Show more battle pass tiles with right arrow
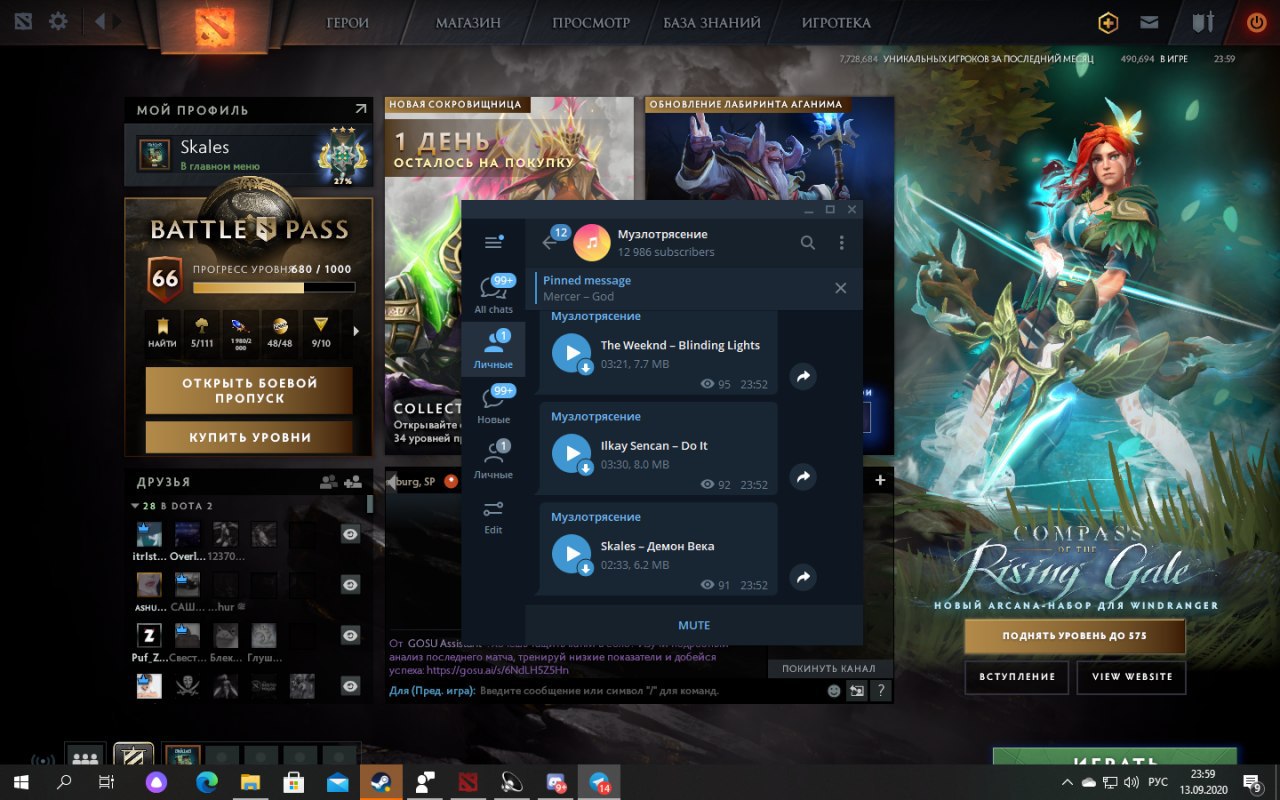The width and height of the screenshot is (1280, 800). pos(357,331)
